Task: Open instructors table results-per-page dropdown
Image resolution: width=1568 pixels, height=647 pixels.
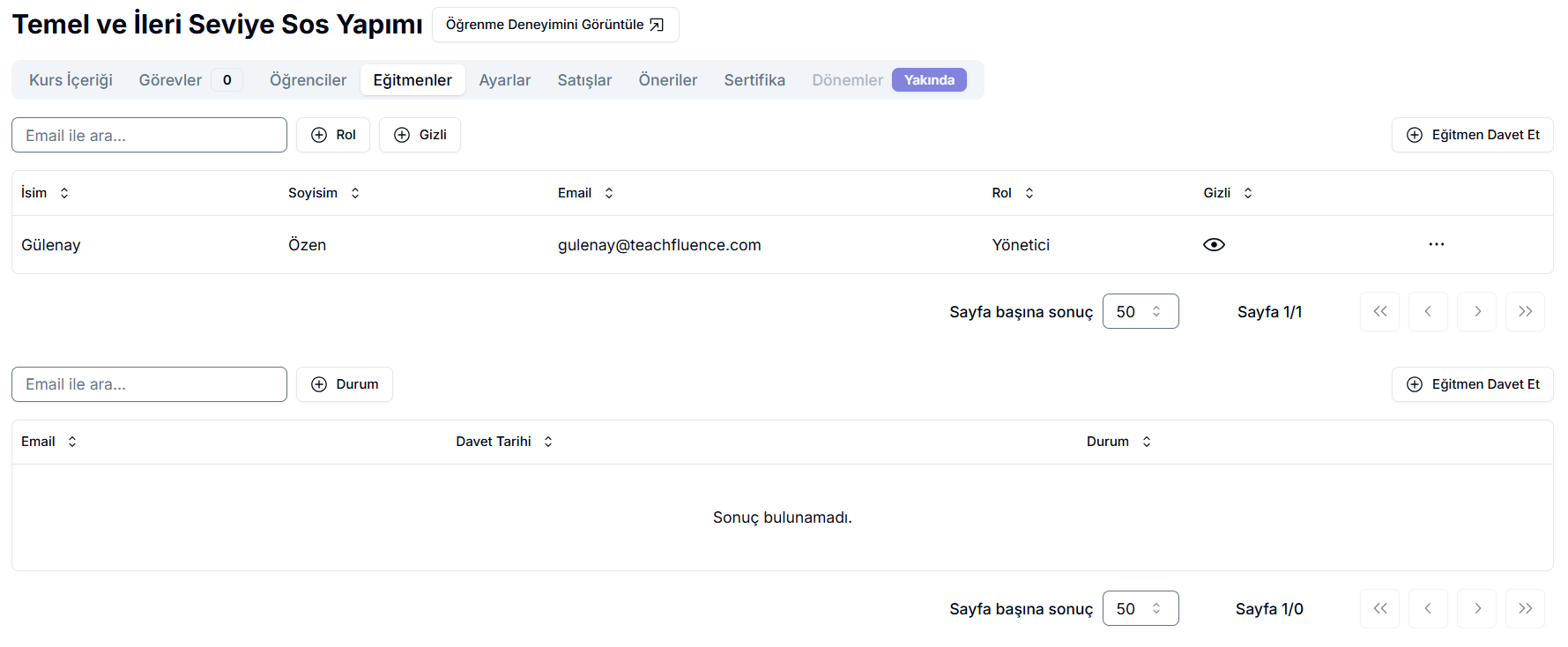Action: pyautogui.click(x=1141, y=311)
